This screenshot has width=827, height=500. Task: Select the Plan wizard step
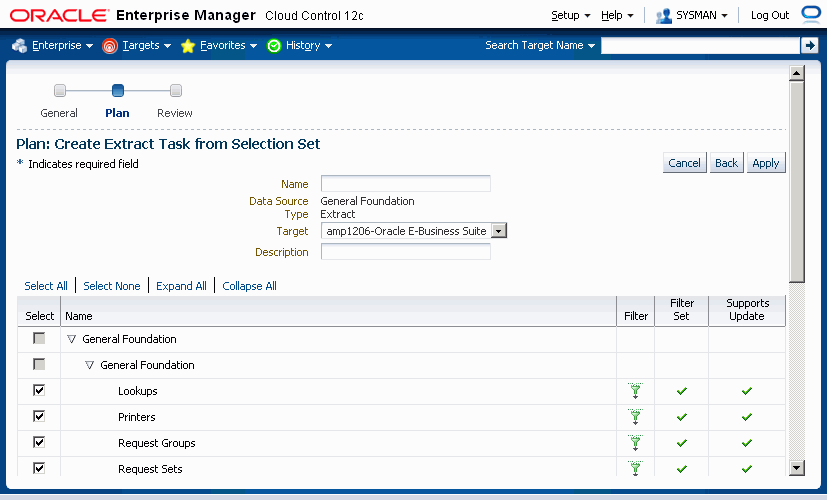[x=118, y=91]
